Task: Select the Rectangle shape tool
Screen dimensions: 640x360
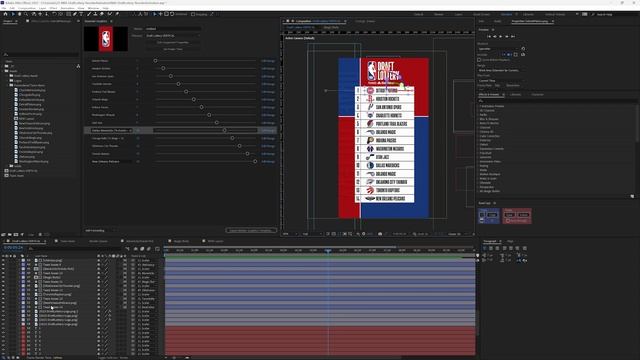Action: pyautogui.click(x=68, y=14)
